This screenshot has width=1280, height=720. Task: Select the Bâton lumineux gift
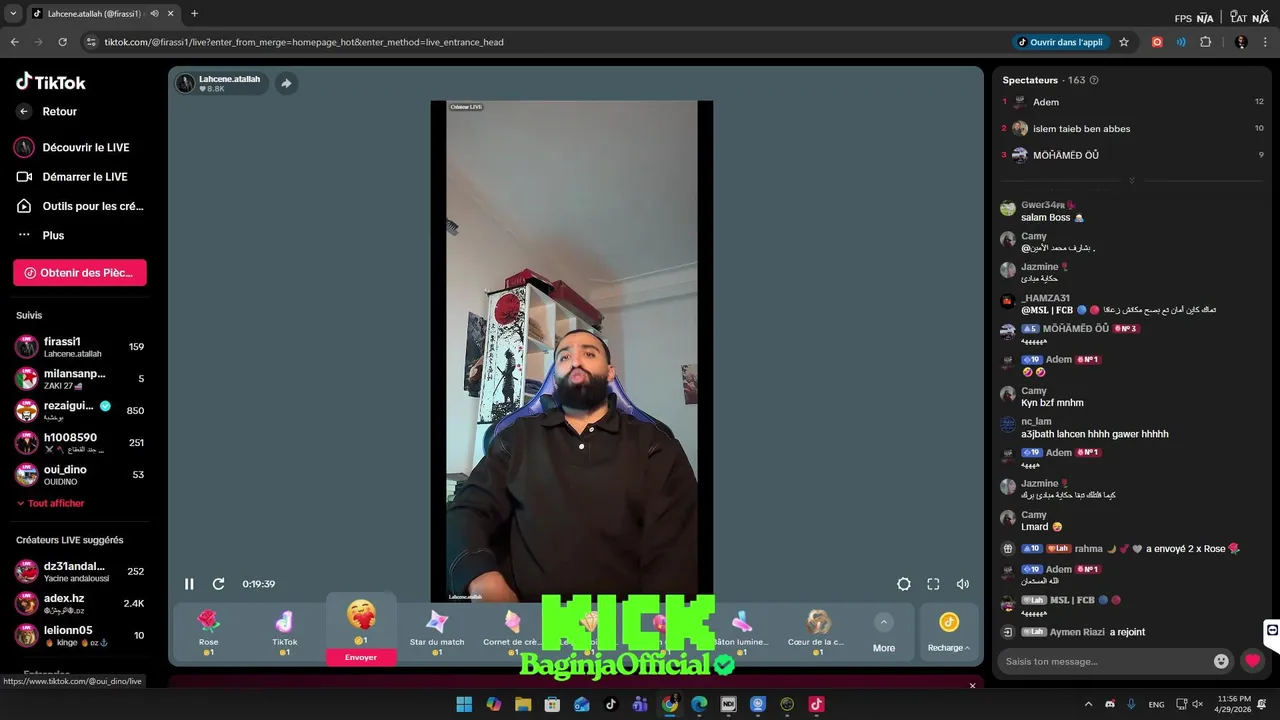point(741,632)
